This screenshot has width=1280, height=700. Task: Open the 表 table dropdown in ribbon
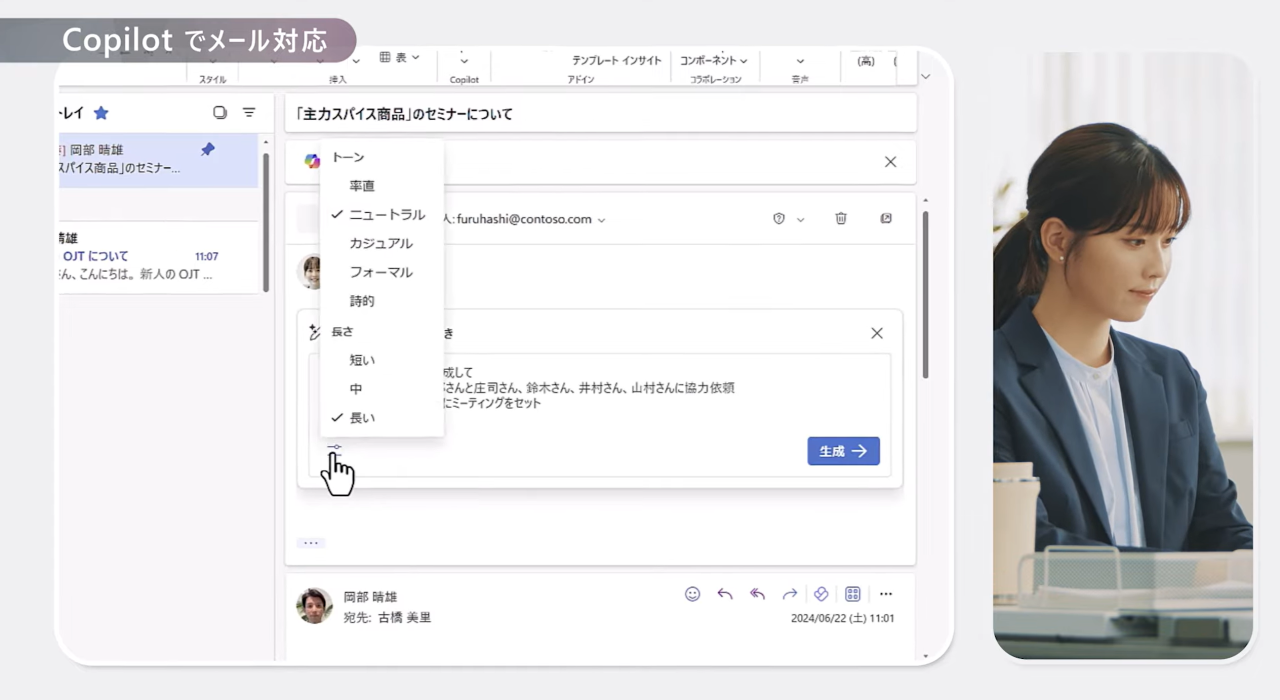pyautogui.click(x=400, y=58)
